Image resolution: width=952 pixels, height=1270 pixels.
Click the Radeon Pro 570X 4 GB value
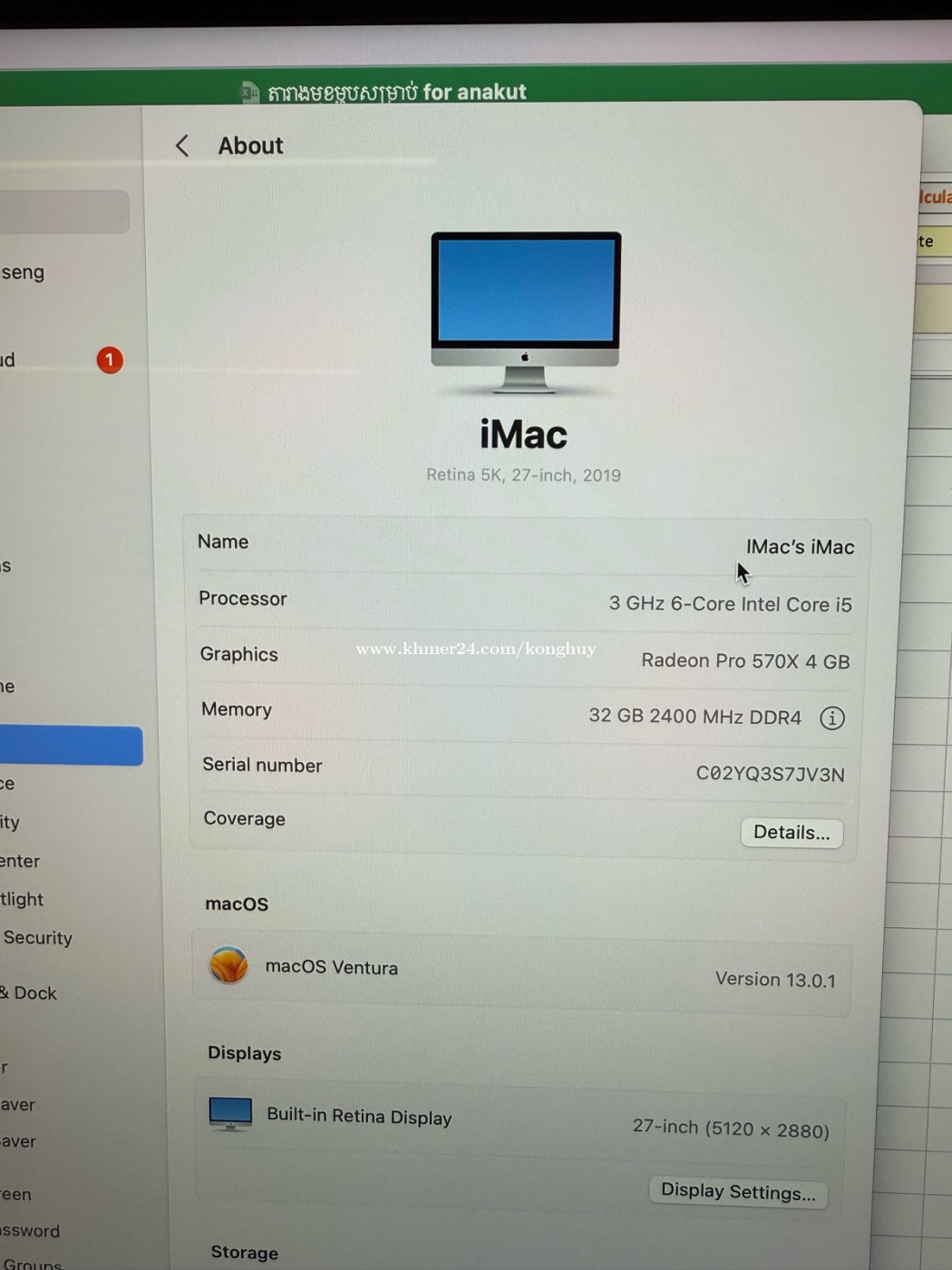tap(745, 661)
